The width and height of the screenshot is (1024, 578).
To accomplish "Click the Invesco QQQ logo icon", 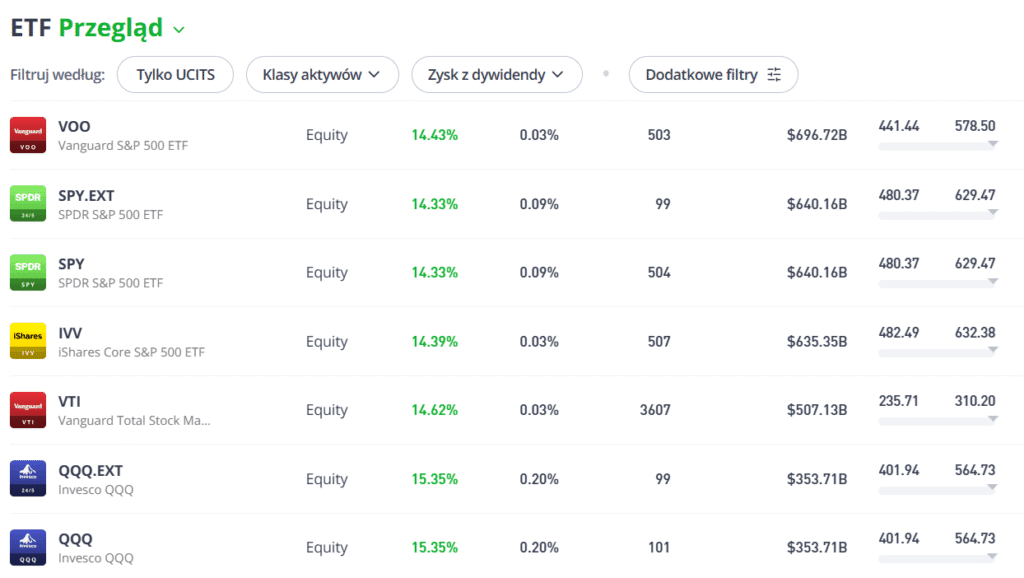I will (28, 547).
